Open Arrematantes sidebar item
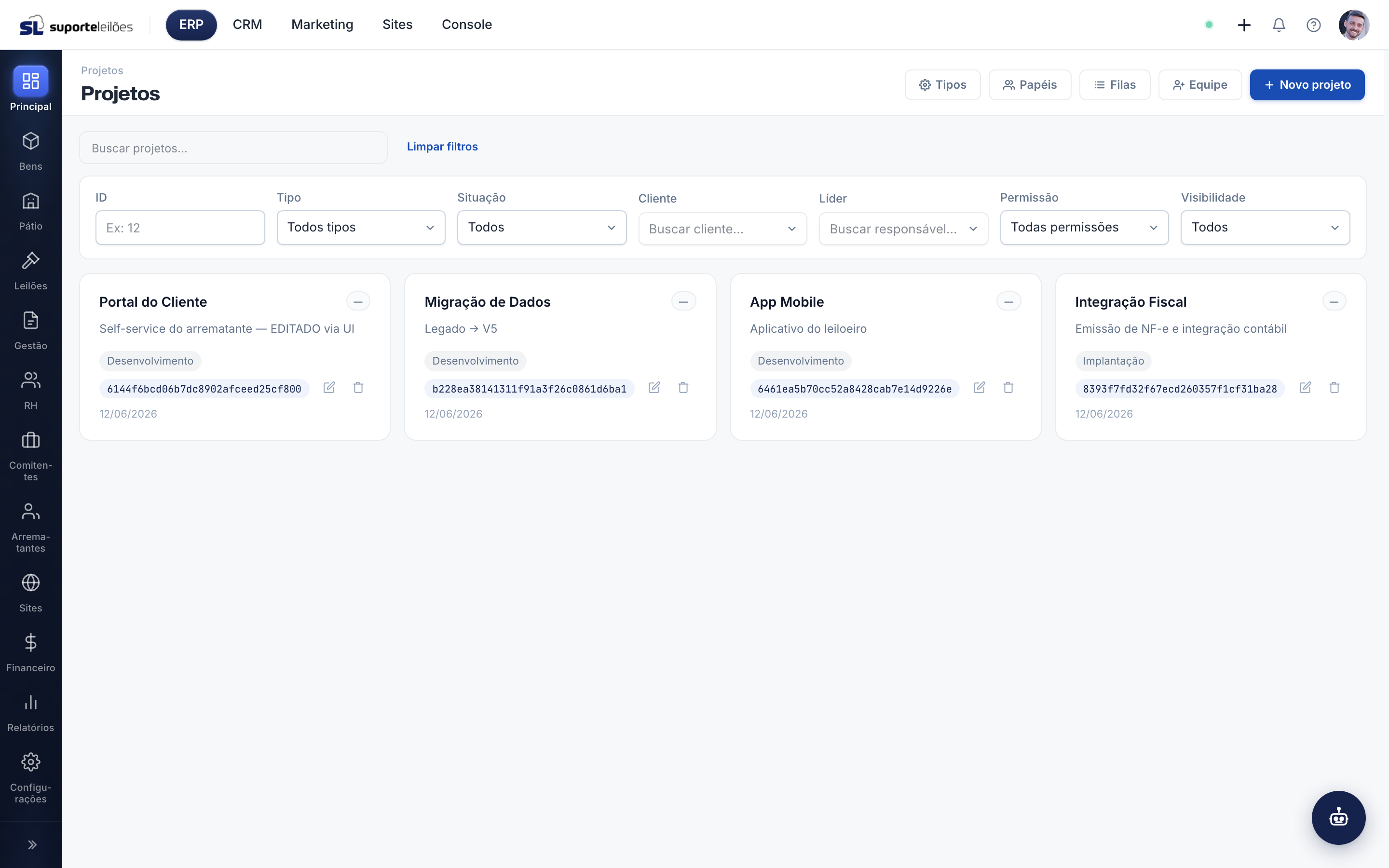The image size is (1389, 868). point(30,528)
